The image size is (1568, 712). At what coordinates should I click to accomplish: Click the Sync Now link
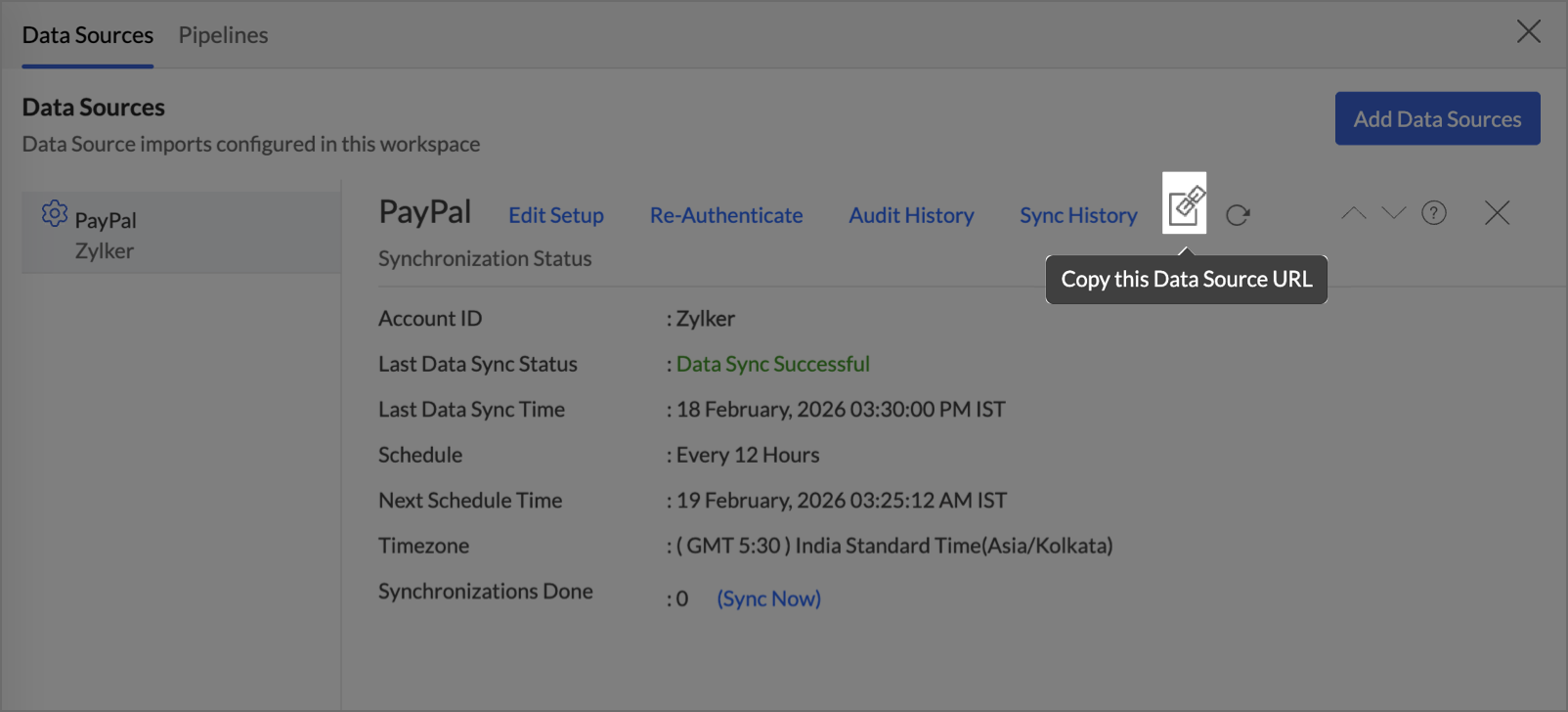pos(768,599)
